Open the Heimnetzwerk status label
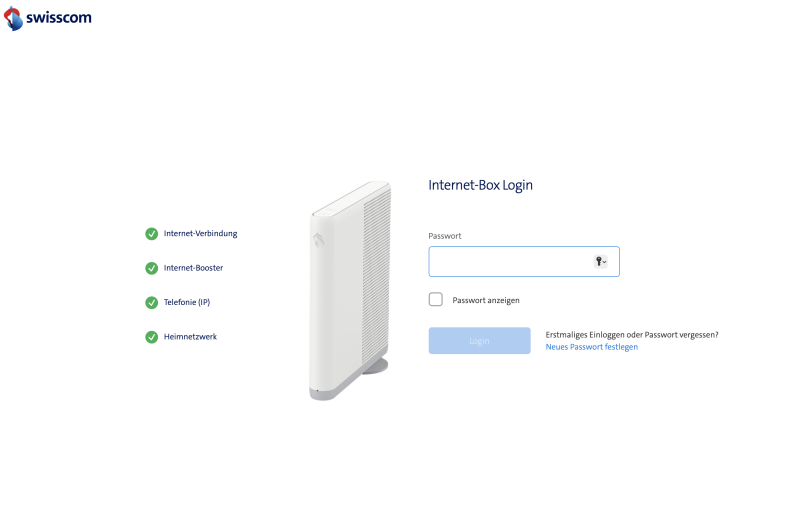The width and height of the screenshot is (800, 508). tap(190, 337)
